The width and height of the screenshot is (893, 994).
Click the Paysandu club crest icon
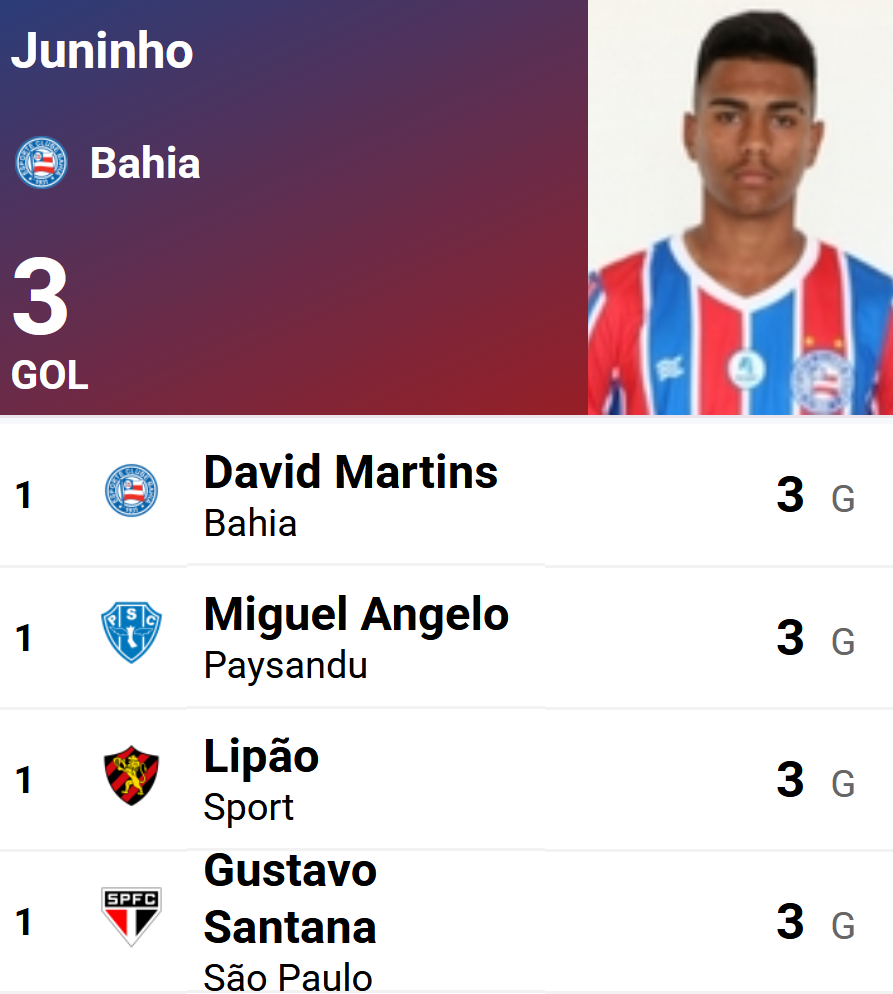131,632
